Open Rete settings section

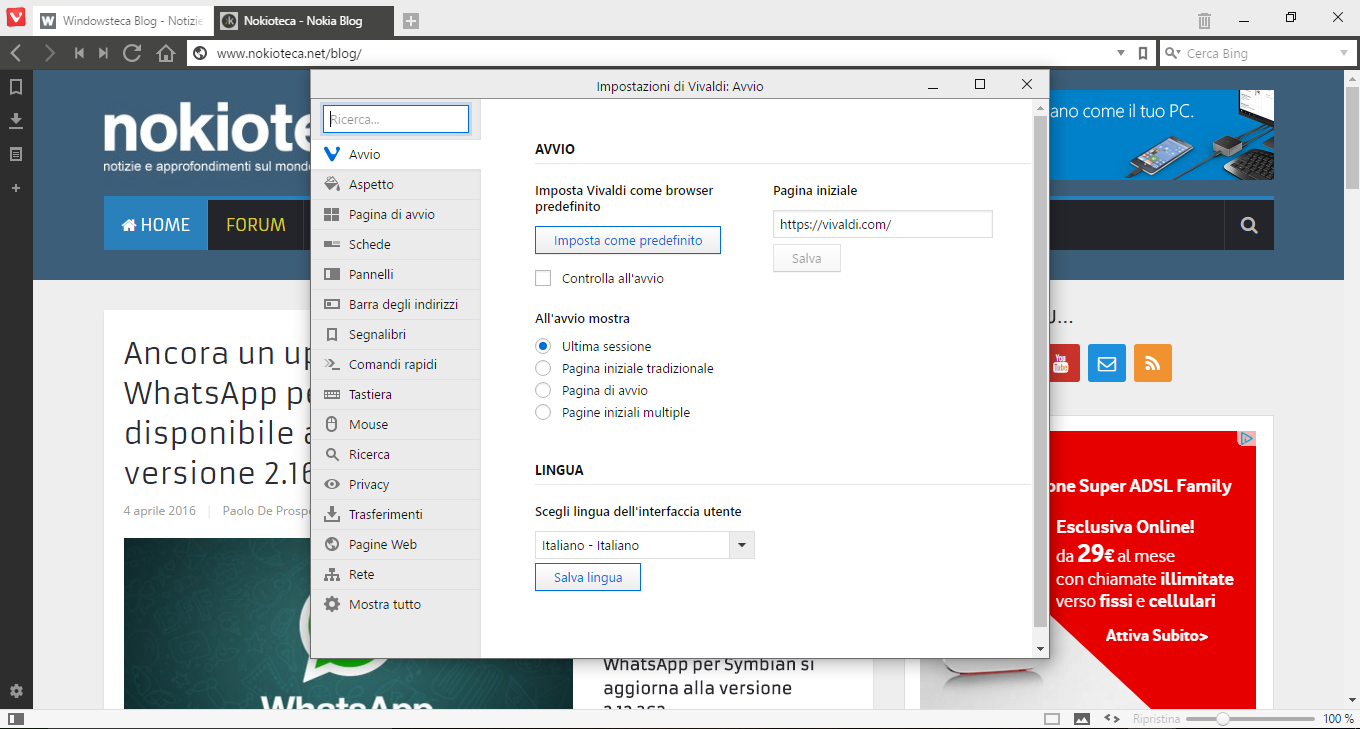coord(396,574)
